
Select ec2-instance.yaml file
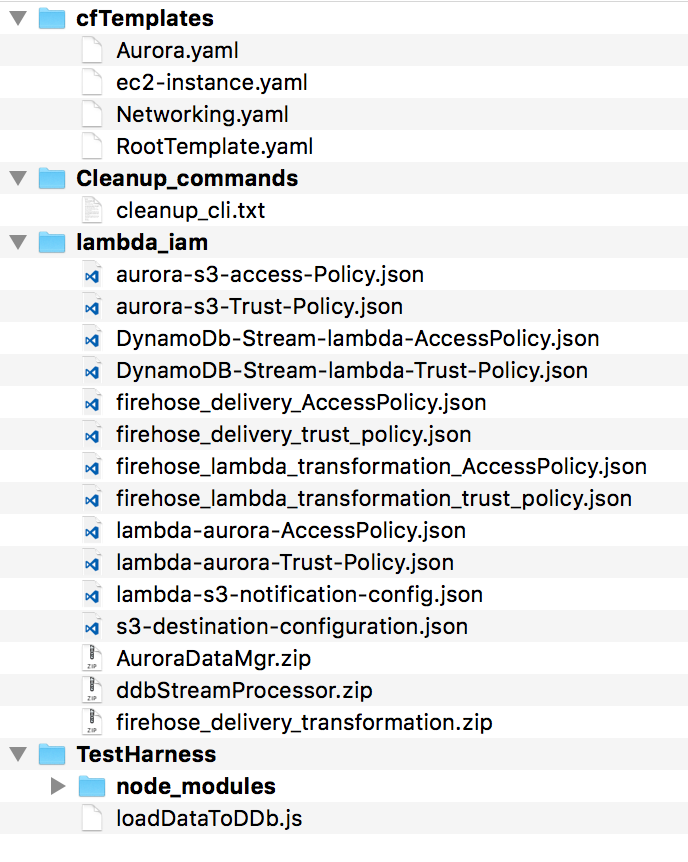[344, 82]
